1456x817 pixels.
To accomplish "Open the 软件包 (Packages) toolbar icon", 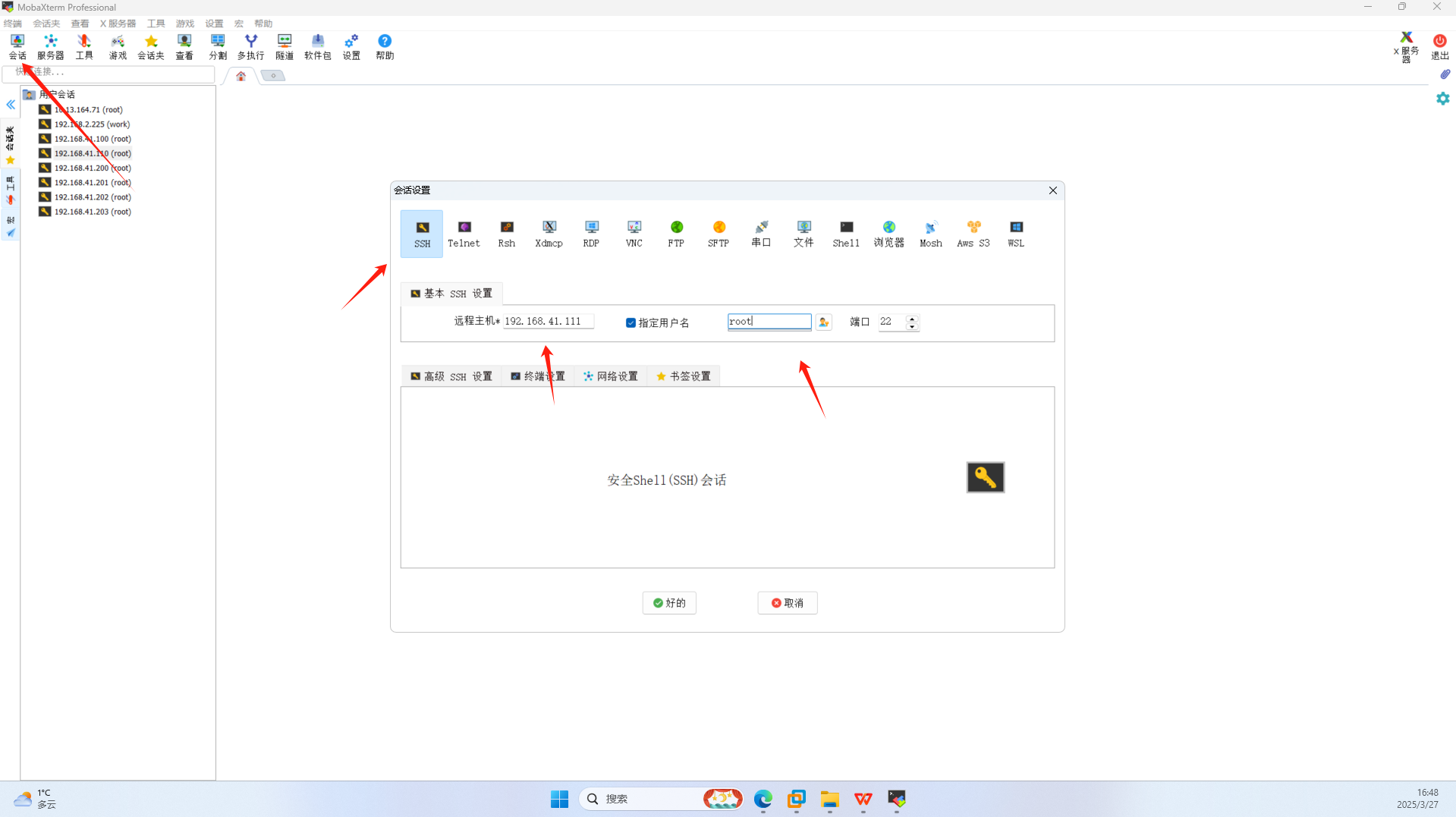I will click(x=318, y=46).
